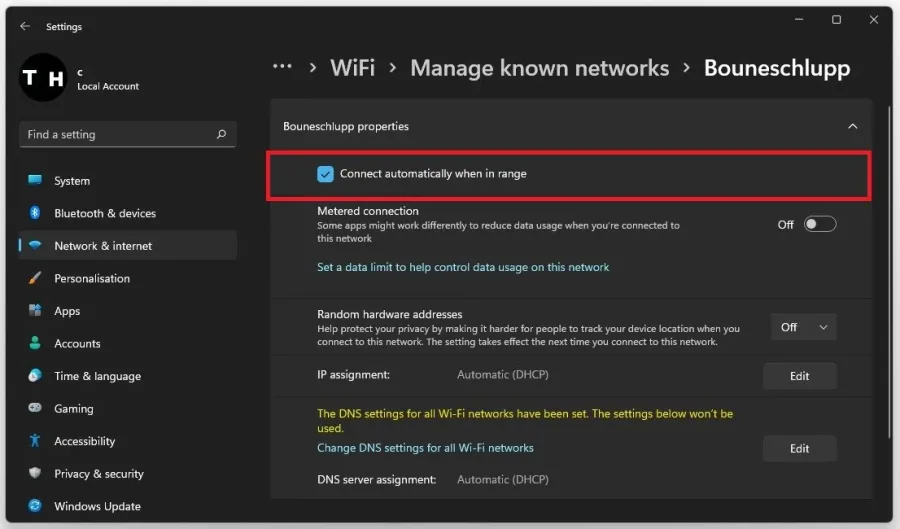Click the Windows Update sync icon
The image size is (900, 529).
point(35,505)
